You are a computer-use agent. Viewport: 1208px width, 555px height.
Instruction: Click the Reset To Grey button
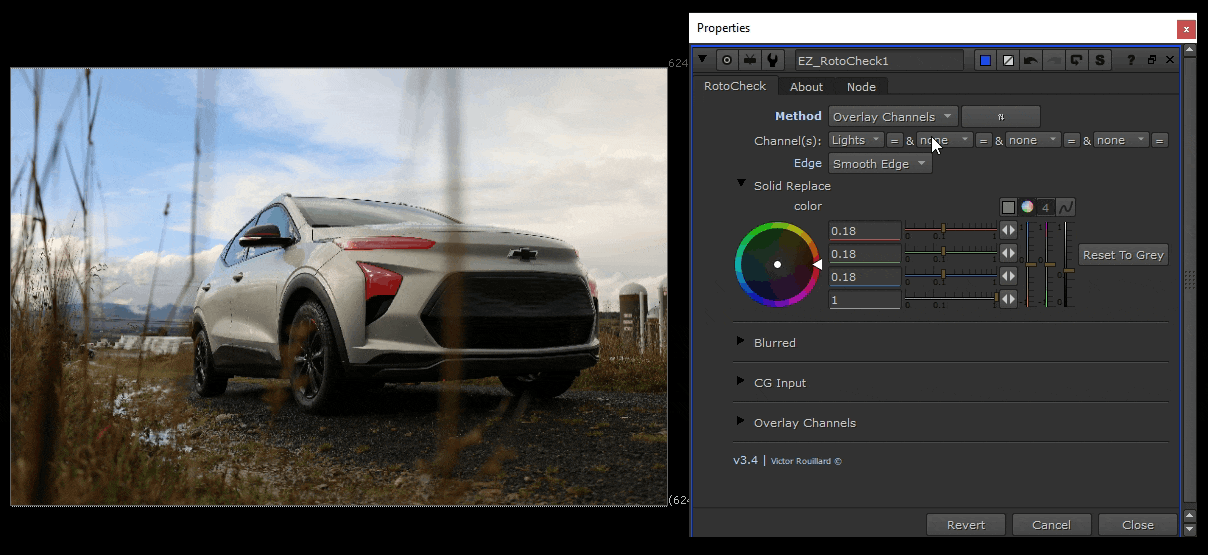[1123, 255]
